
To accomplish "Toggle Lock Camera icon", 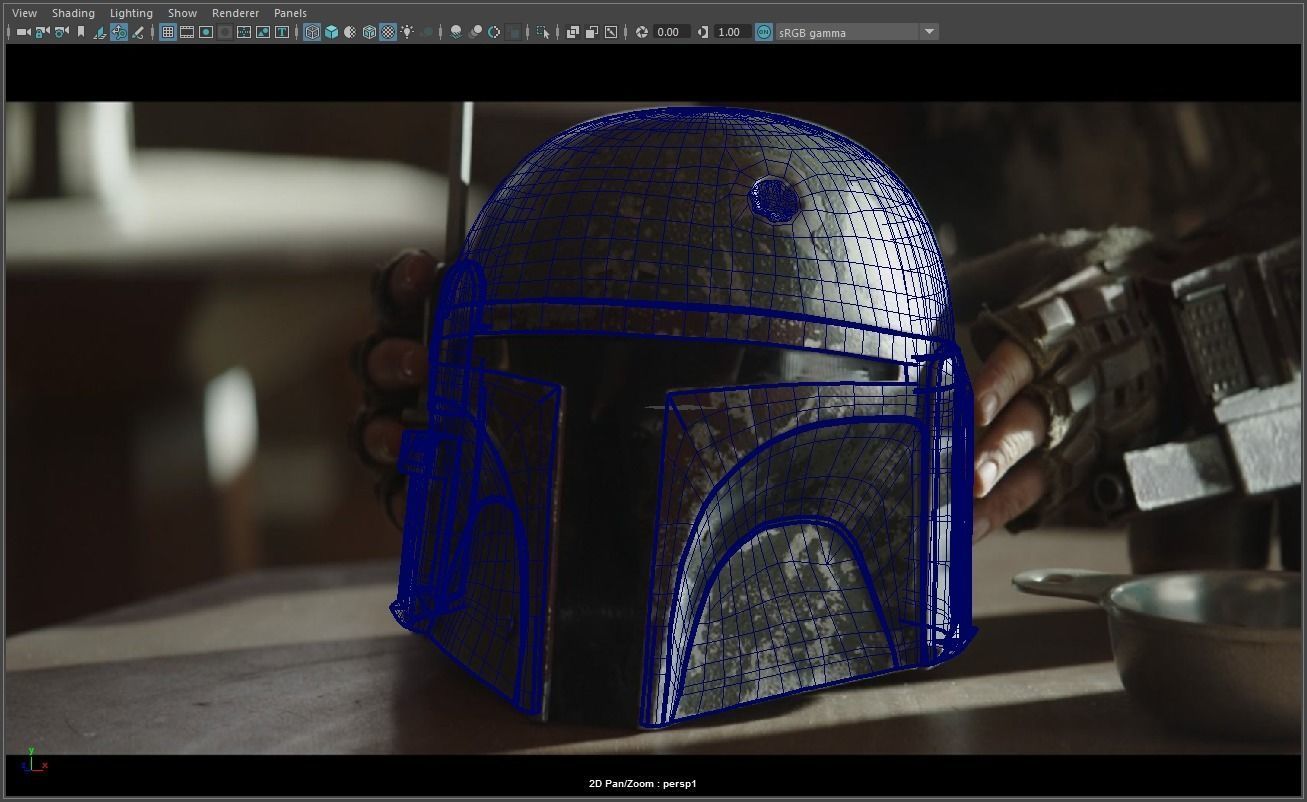I will click(42, 32).
